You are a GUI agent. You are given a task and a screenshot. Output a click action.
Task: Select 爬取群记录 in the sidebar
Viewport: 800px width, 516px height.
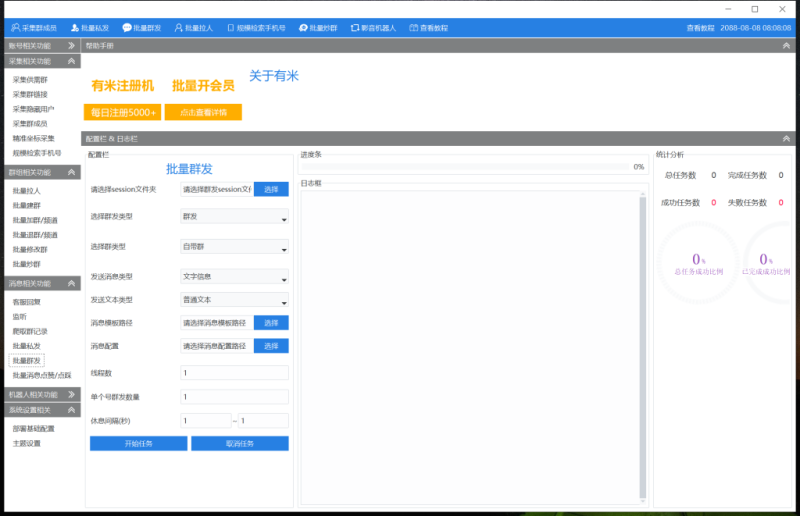[x=30, y=331]
